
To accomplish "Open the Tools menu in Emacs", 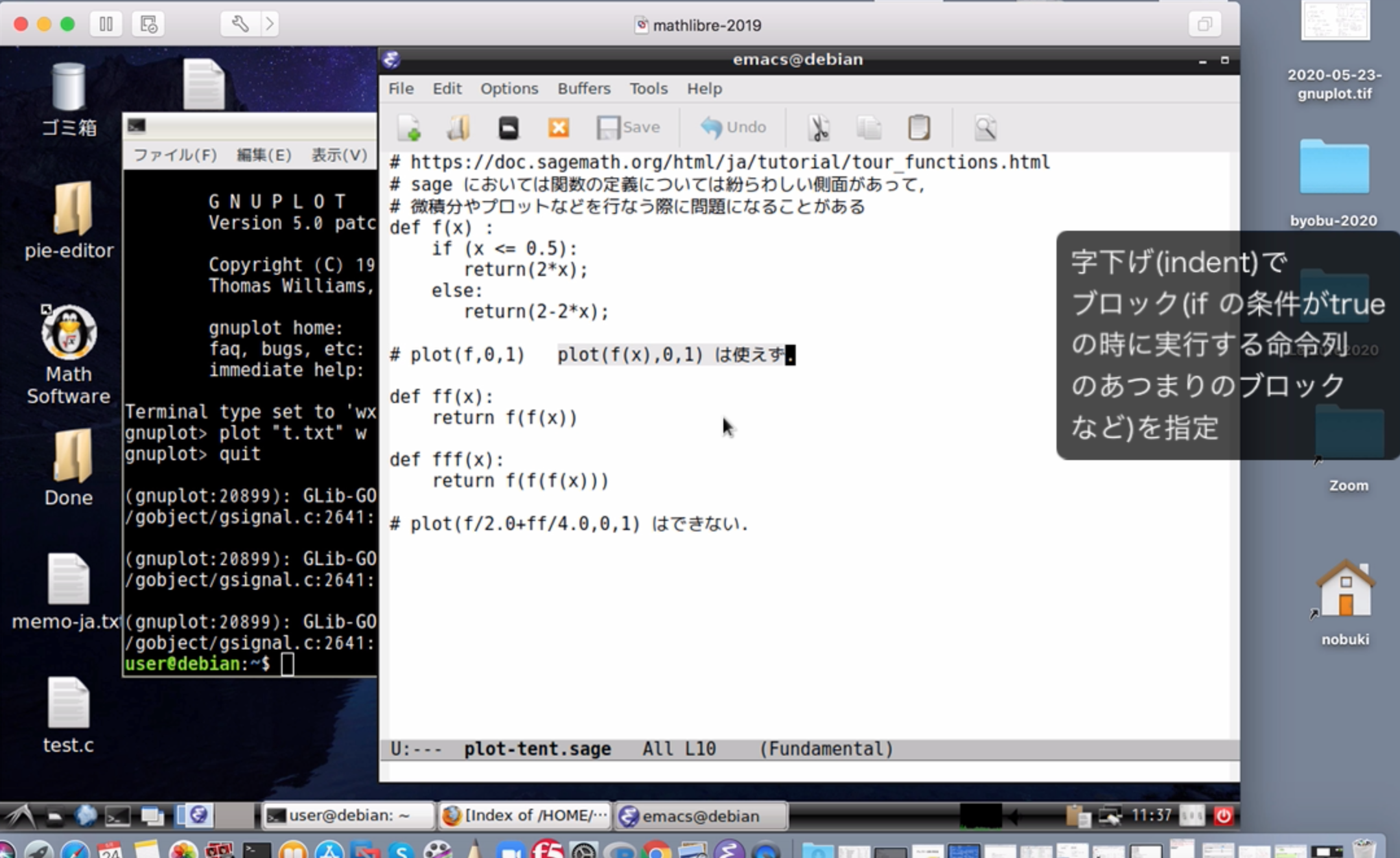I will click(648, 88).
